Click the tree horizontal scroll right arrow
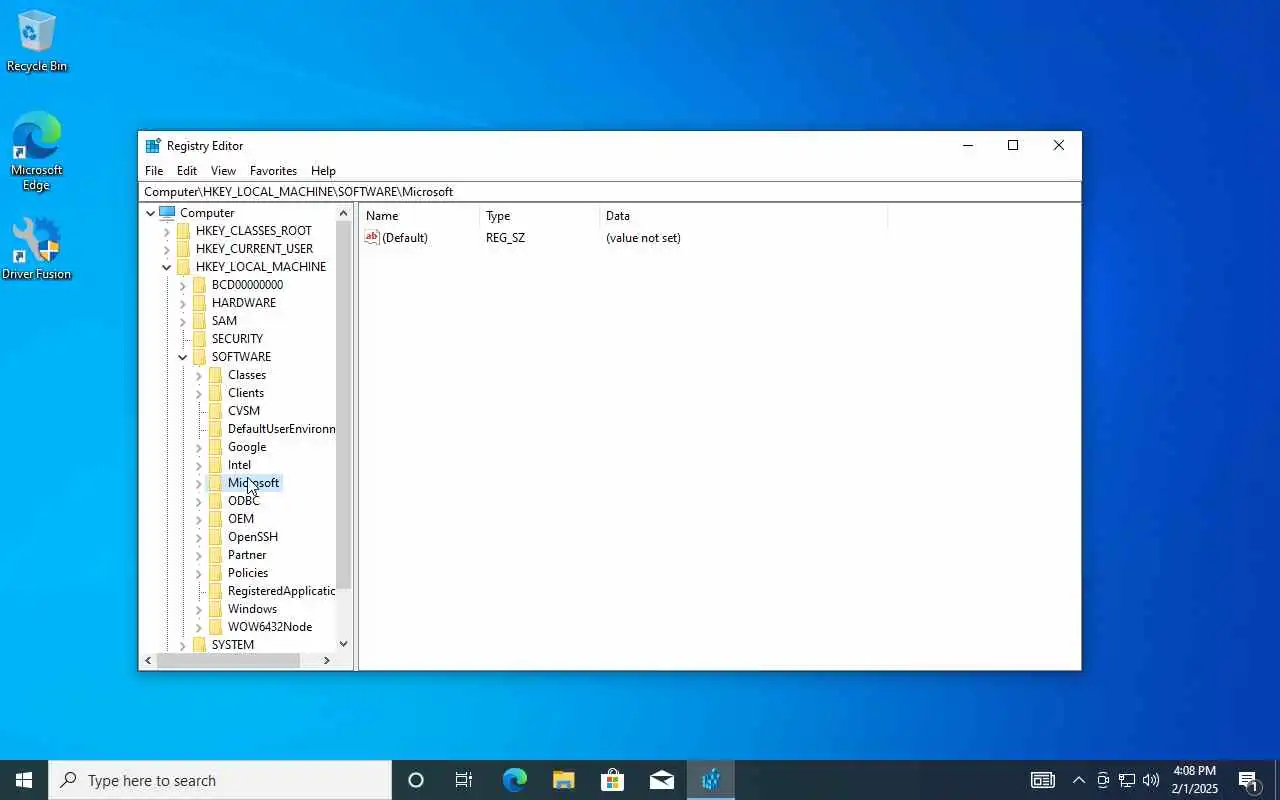 (x=326, y=661)
